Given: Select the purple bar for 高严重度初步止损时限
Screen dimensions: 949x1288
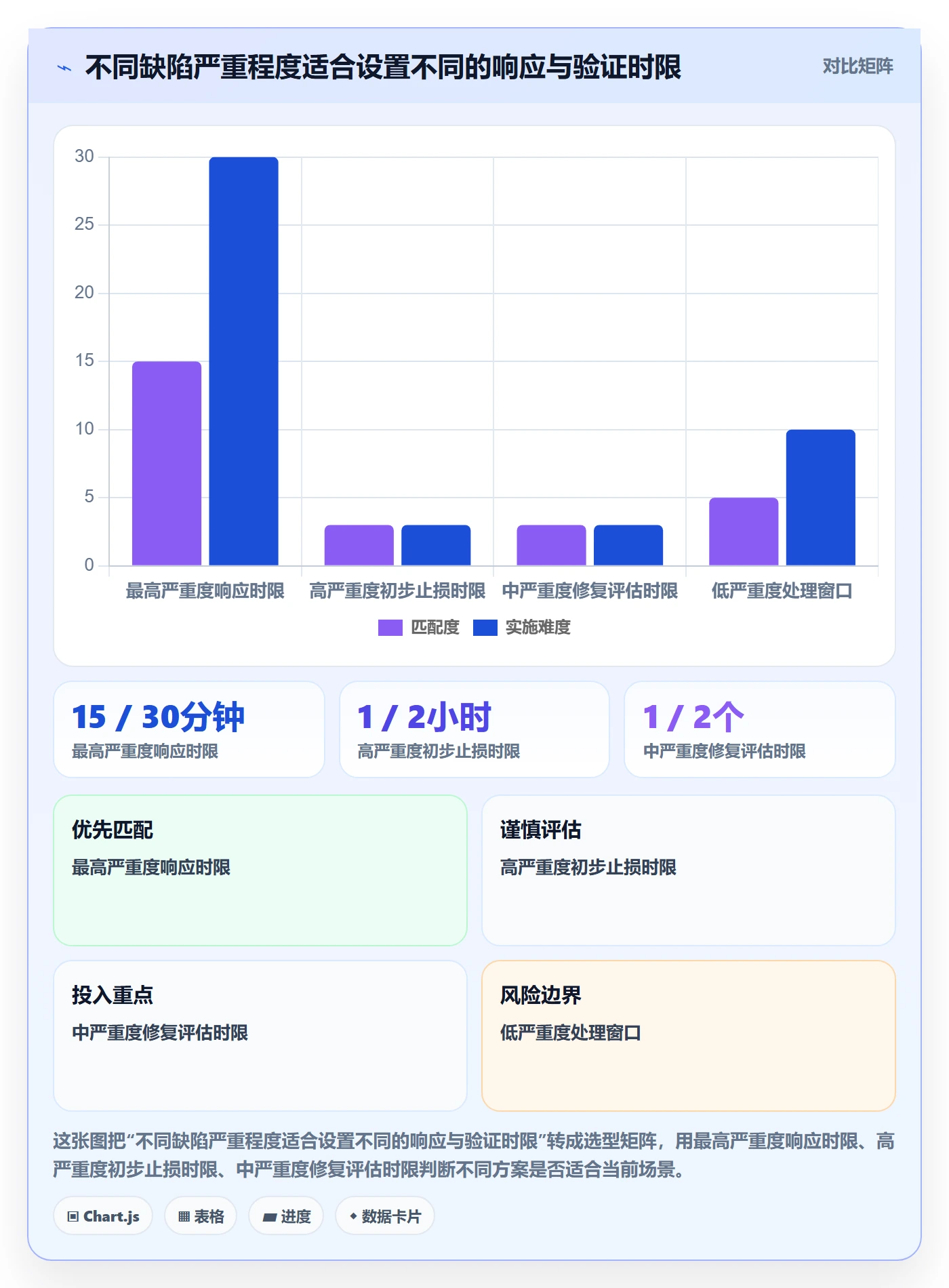Looking at the screenshot, I should tap(359, 545).
